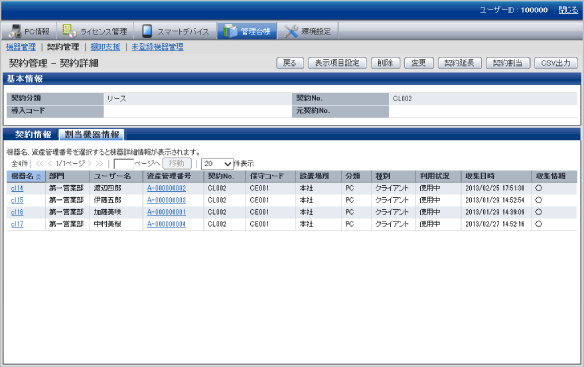
Task: Click the PC情報 computer icon
Action: [16, 31]
